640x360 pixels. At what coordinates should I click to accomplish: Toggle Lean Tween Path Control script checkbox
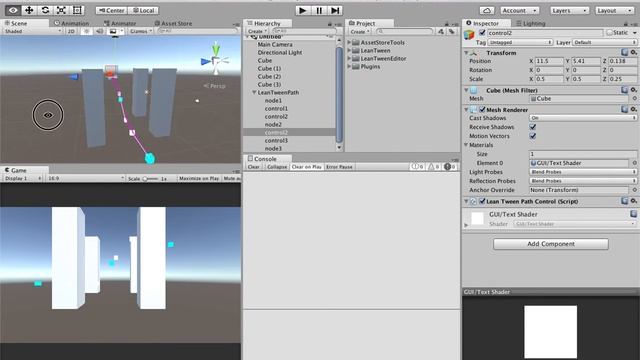click(x=482, y=201)
